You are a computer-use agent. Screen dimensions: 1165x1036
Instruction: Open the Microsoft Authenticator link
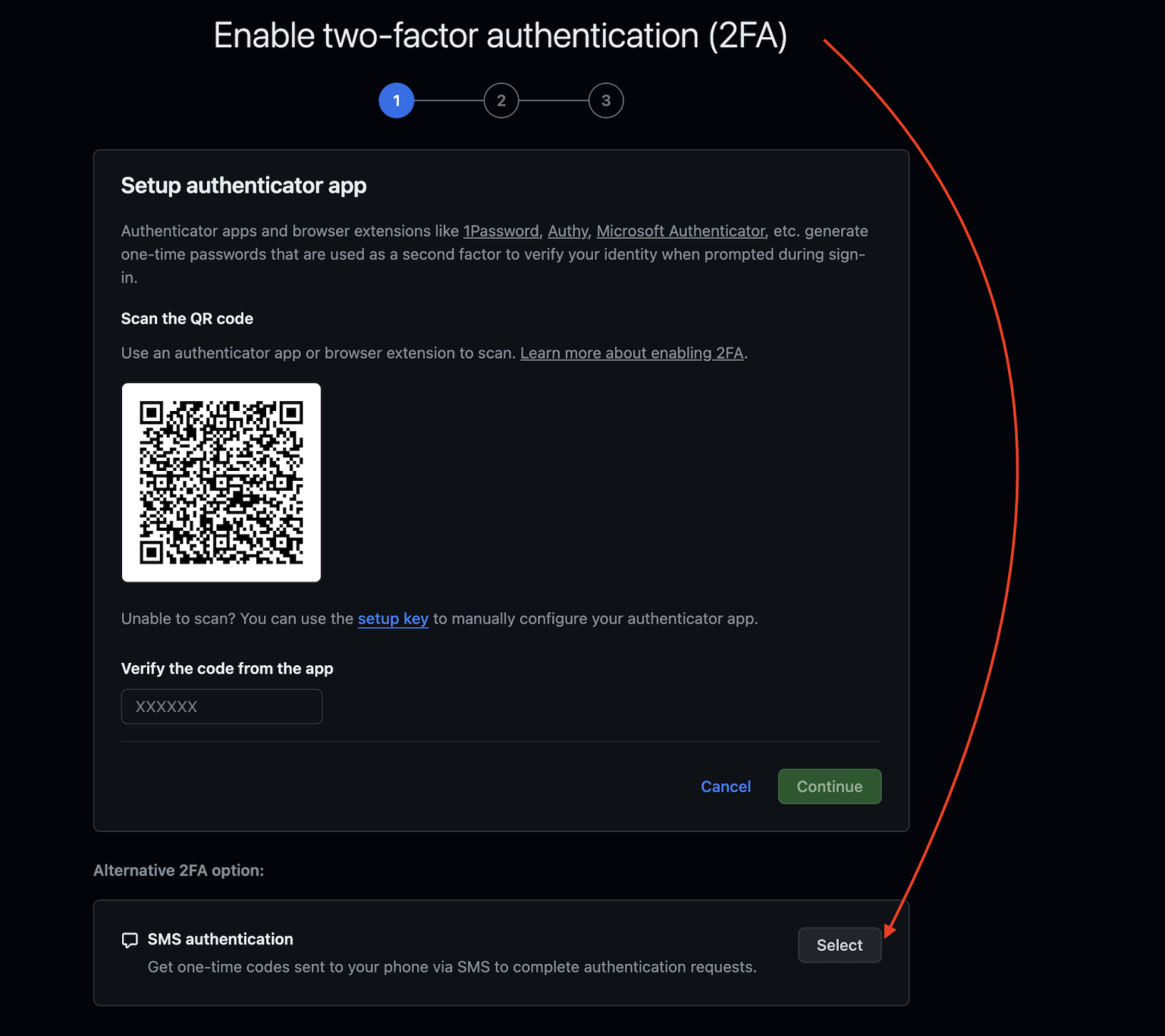[x=680, y=231]
